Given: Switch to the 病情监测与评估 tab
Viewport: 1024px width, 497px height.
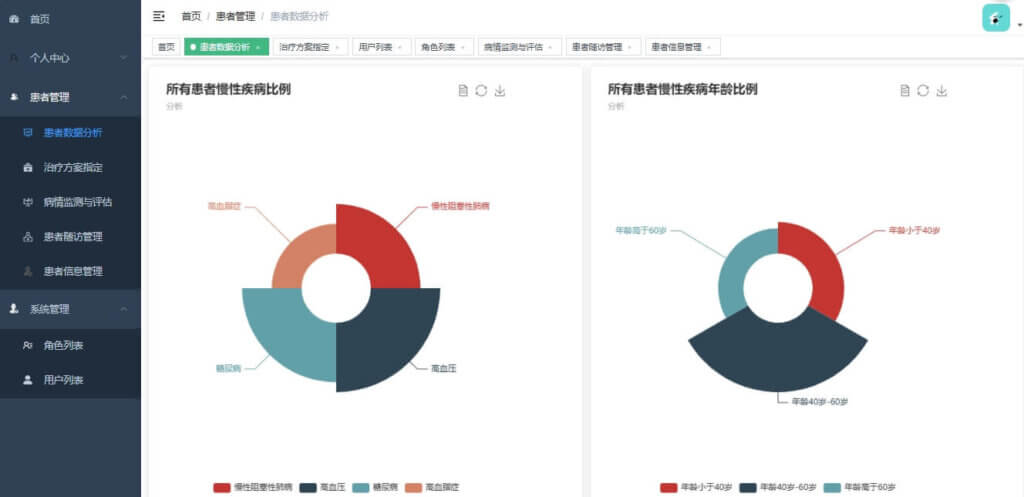Looking at the screenshot, I should coord(519,47).
